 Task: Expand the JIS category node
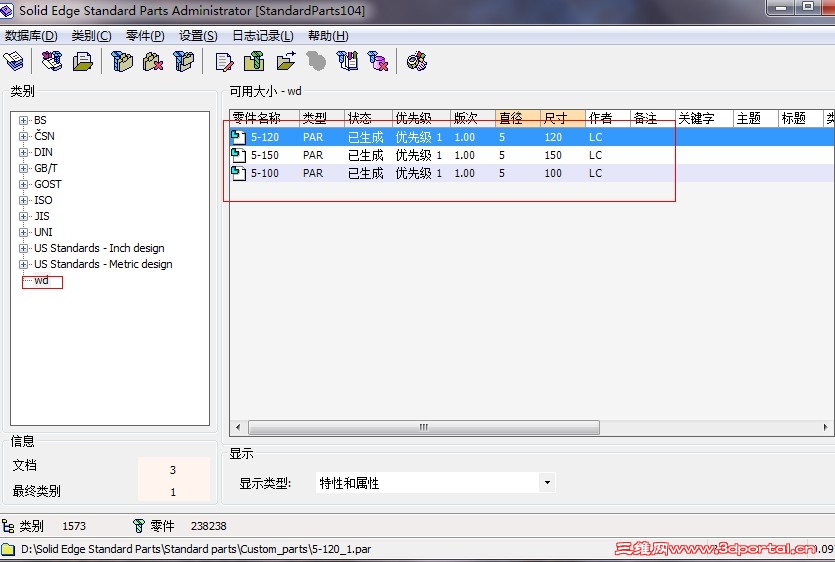pyautogui.click(x=23, y=216)
